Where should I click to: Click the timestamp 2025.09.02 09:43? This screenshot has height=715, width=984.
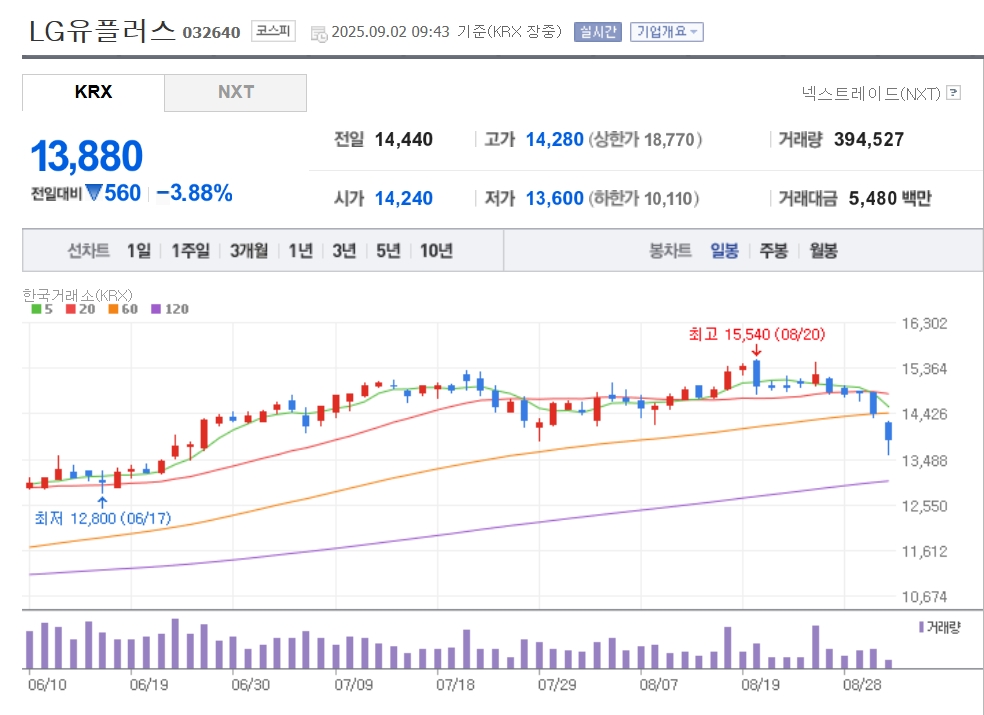coord(390,32)
